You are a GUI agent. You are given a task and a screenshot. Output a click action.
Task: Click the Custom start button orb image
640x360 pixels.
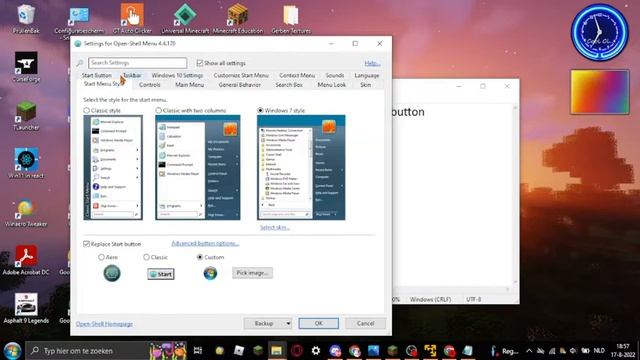click(210, 273)
